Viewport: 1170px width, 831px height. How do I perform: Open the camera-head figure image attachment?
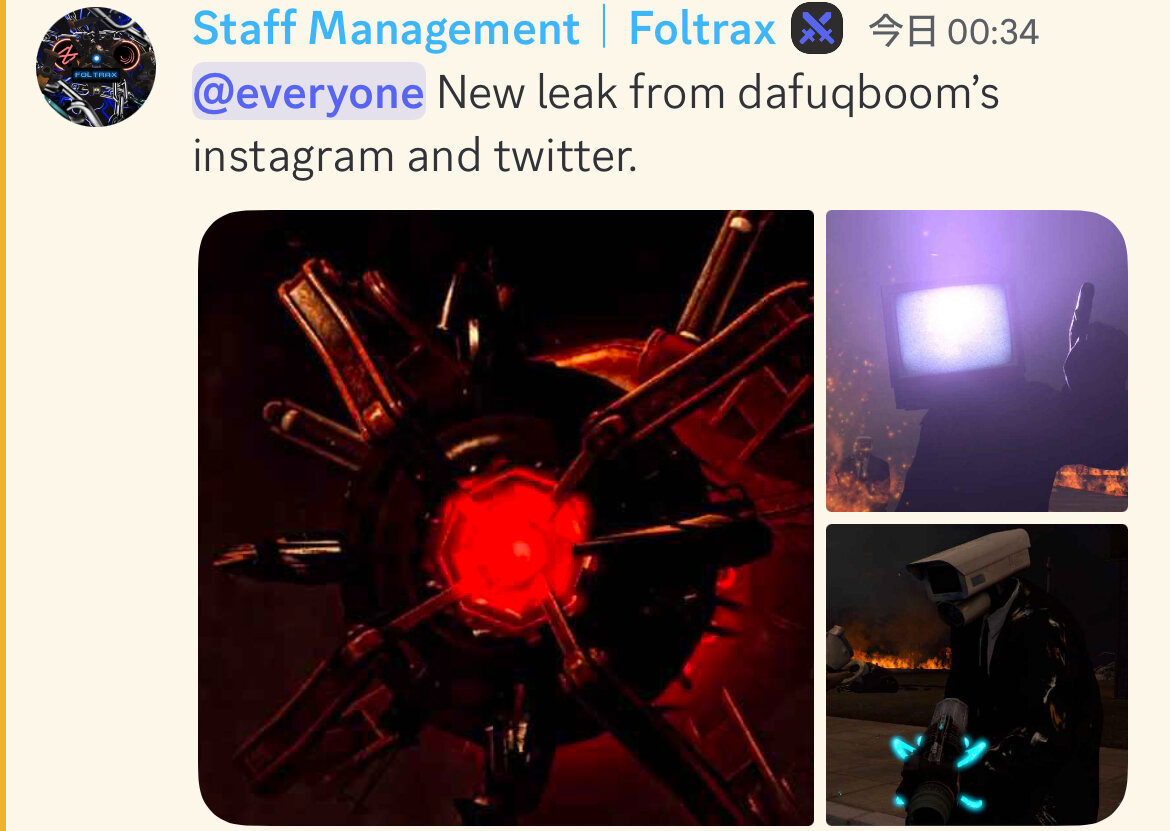pos(977,675)
